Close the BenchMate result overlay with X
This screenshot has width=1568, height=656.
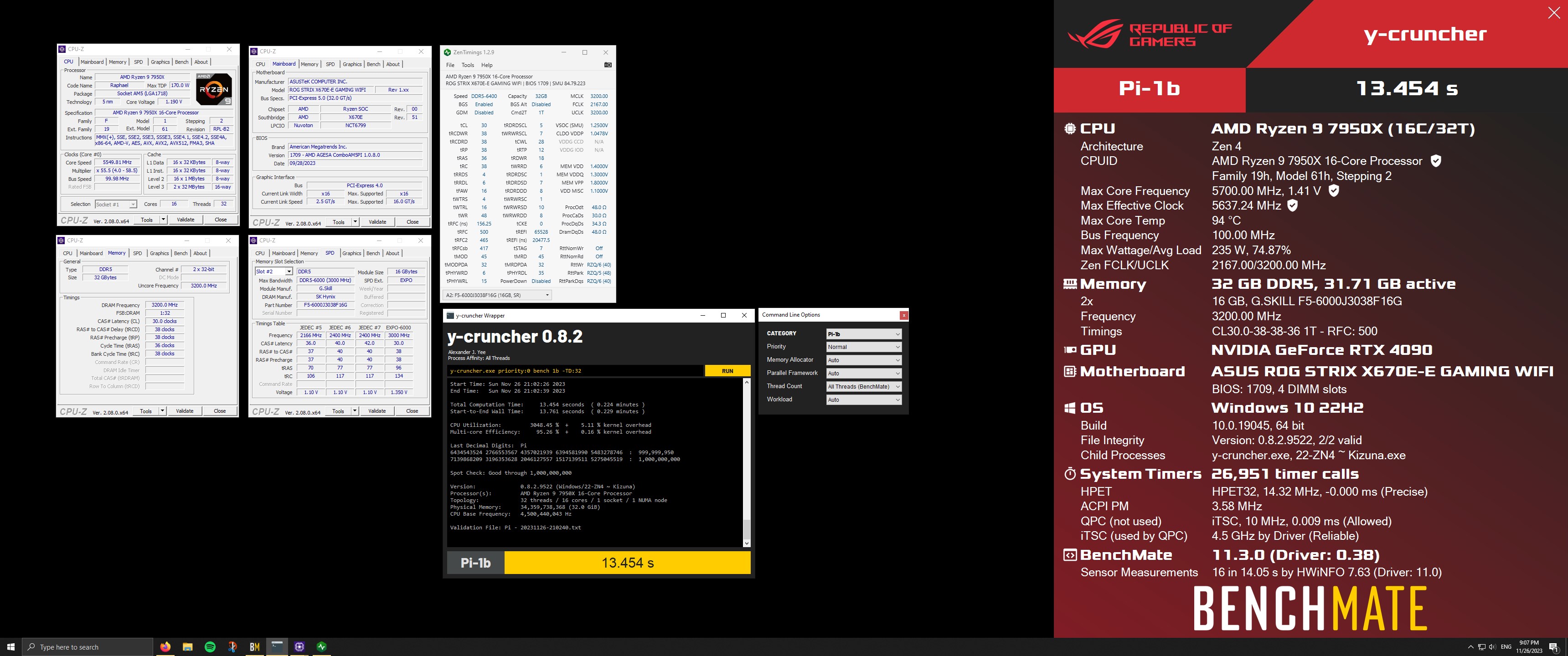point(1553,13)
